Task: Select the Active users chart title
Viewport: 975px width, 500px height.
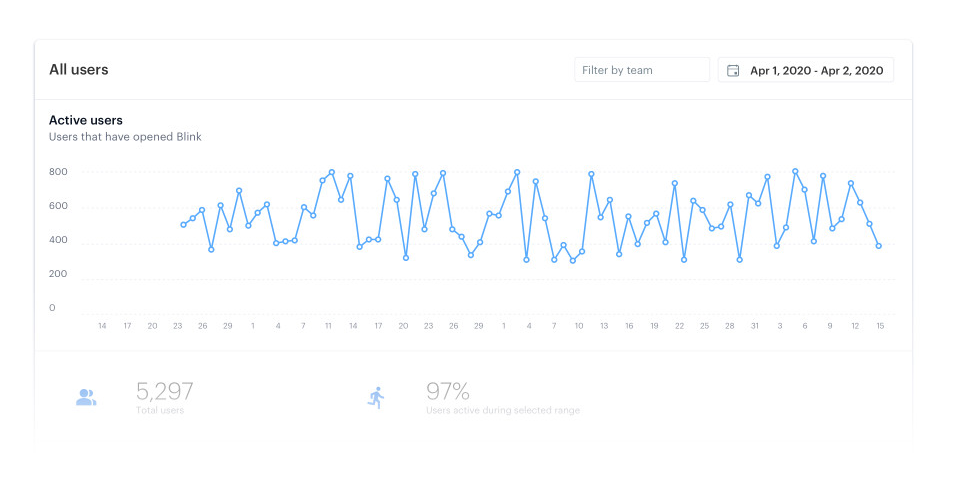Action: (86, 120)
